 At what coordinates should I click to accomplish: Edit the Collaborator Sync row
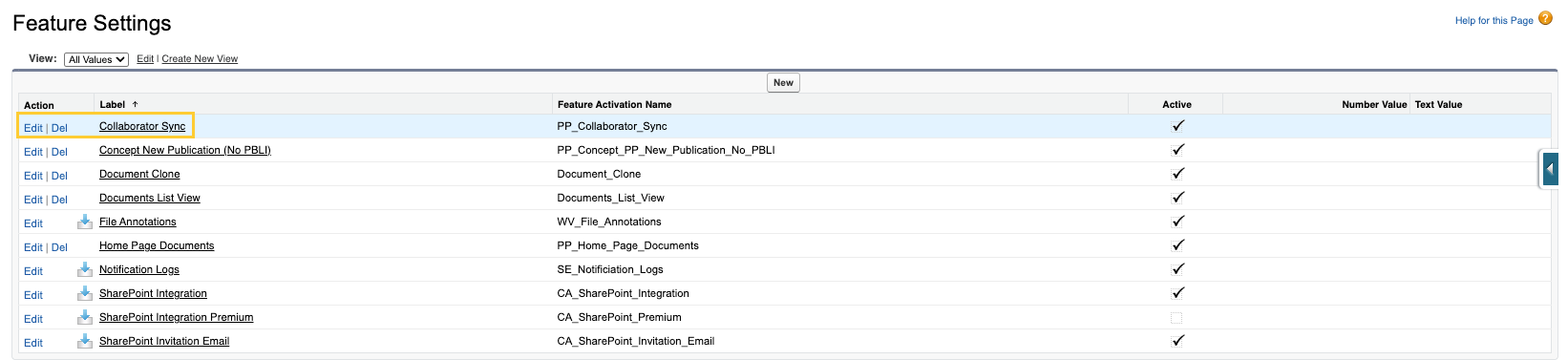(33, 128)
